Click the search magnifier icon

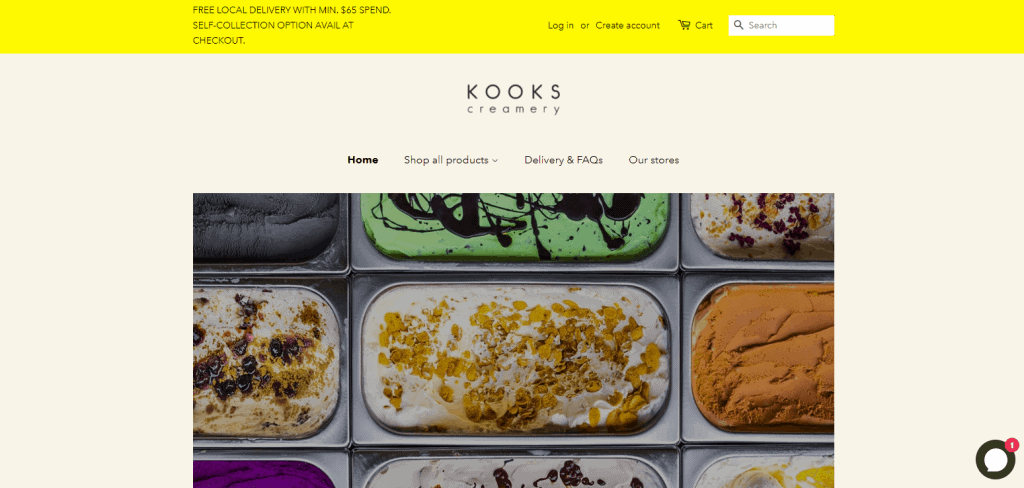(x=739, y=25)
